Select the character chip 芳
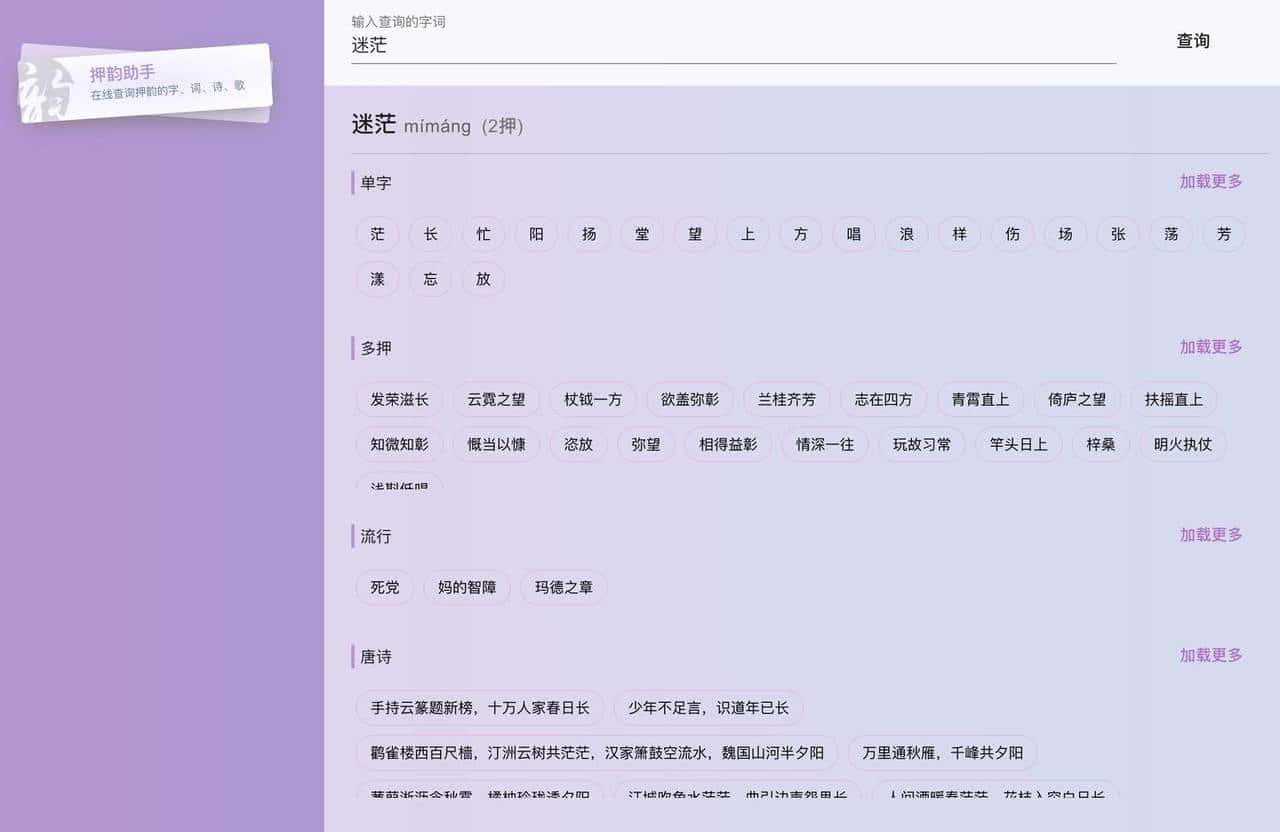Screen dimensions: 1280x832 (x=1223, y=234)
